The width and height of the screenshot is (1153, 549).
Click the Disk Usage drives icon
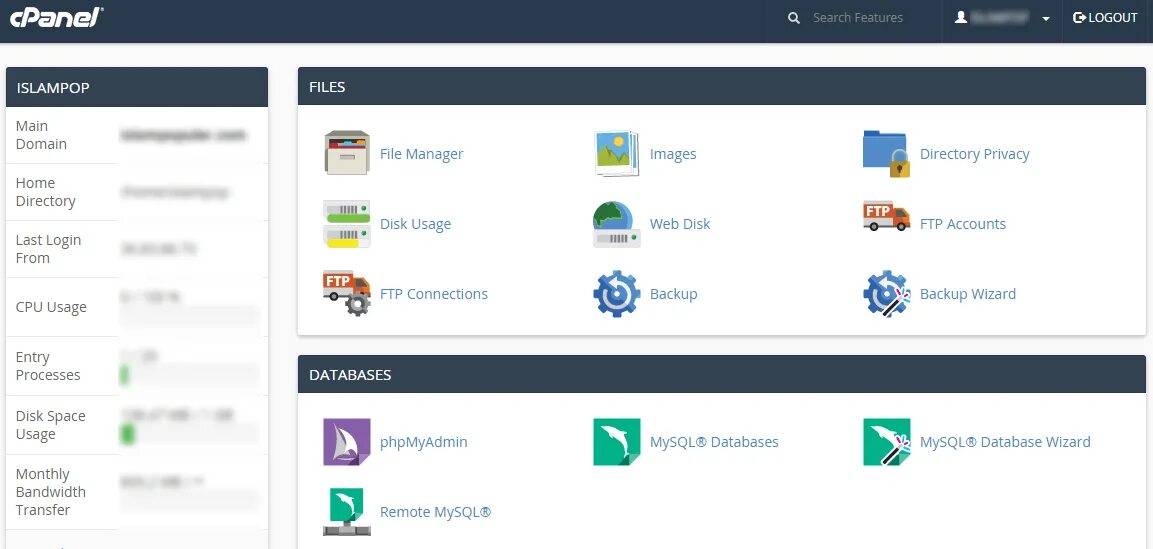347,223
